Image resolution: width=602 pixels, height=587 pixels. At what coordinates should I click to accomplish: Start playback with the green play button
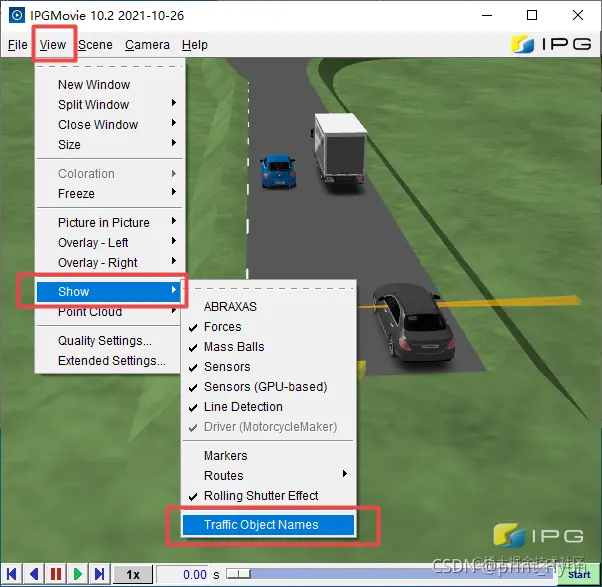tap(78, 574)
